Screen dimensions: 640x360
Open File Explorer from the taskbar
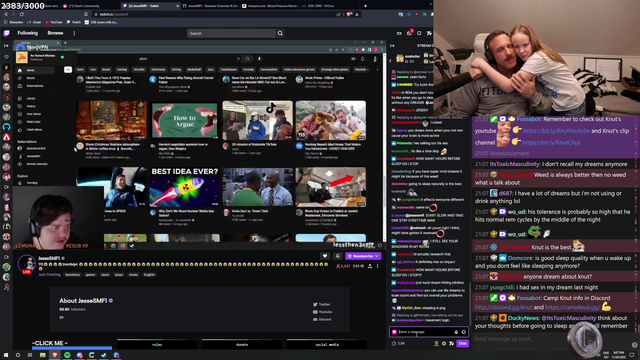pyautogui.click(x=42, y=355)
